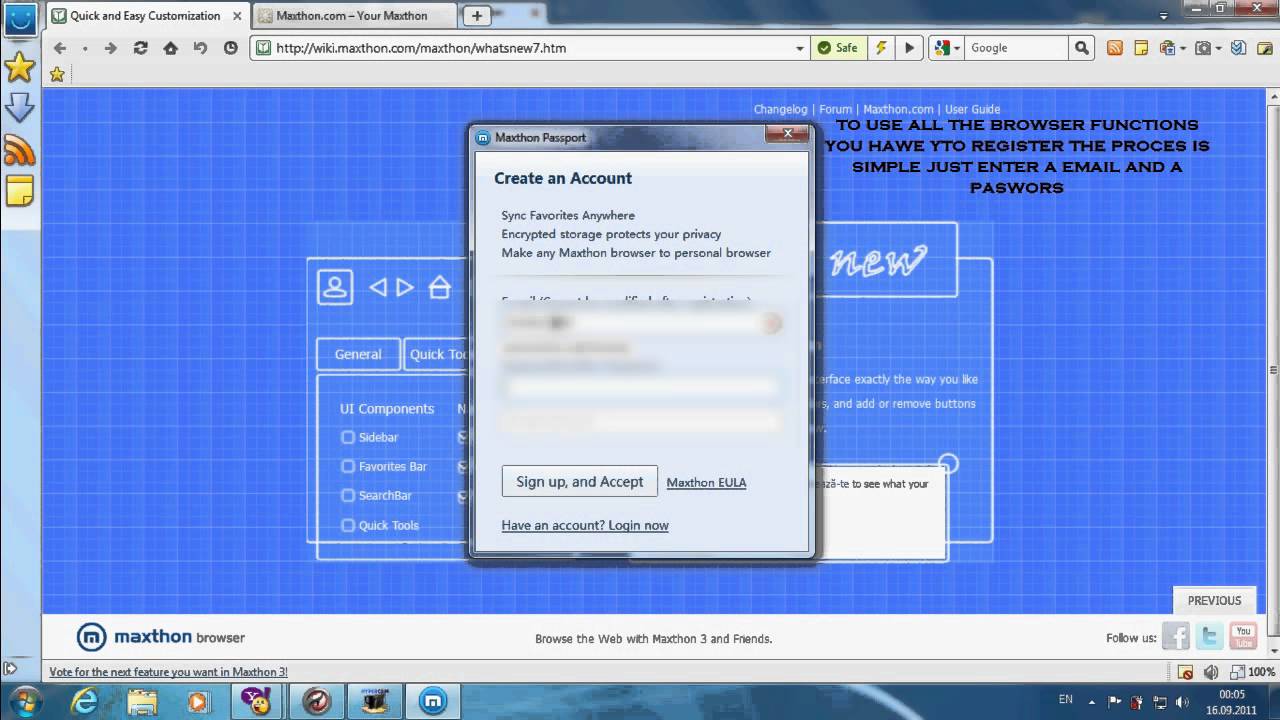This screenshot has height=720, width=1280.
Task: Click the Facebook follow icon
Action: (1176, 637)
